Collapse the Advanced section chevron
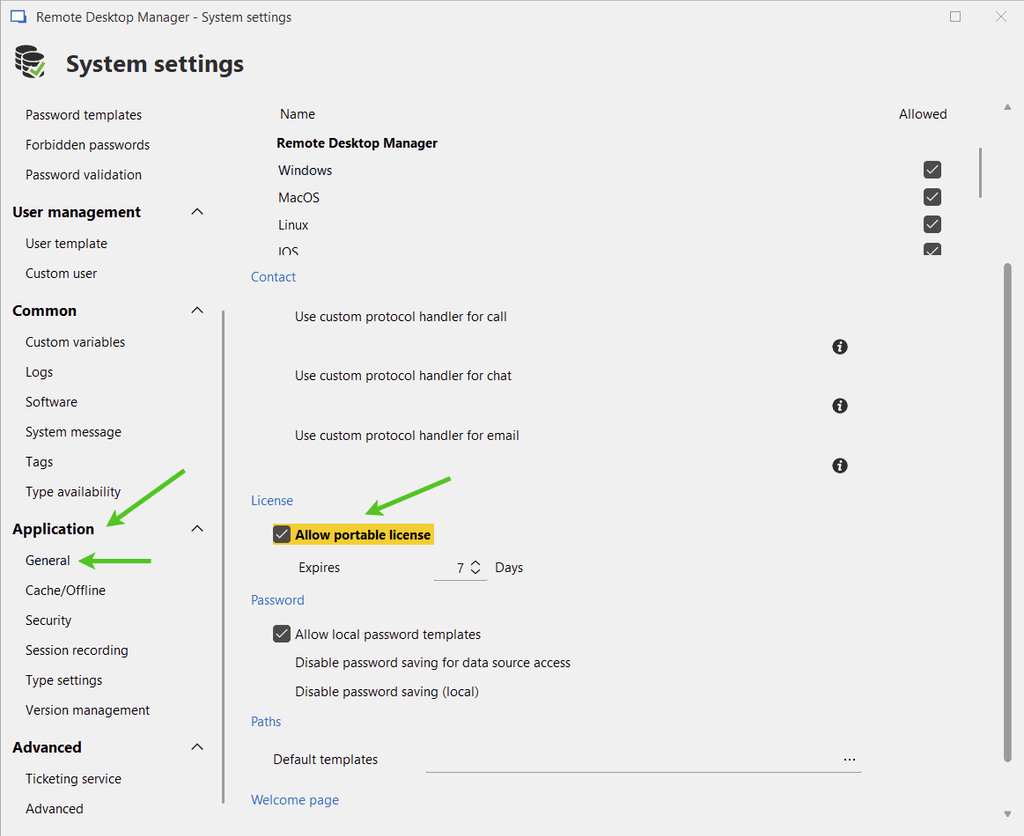The width and height of the screenshot is (1024, 836). tap(197, 747)
